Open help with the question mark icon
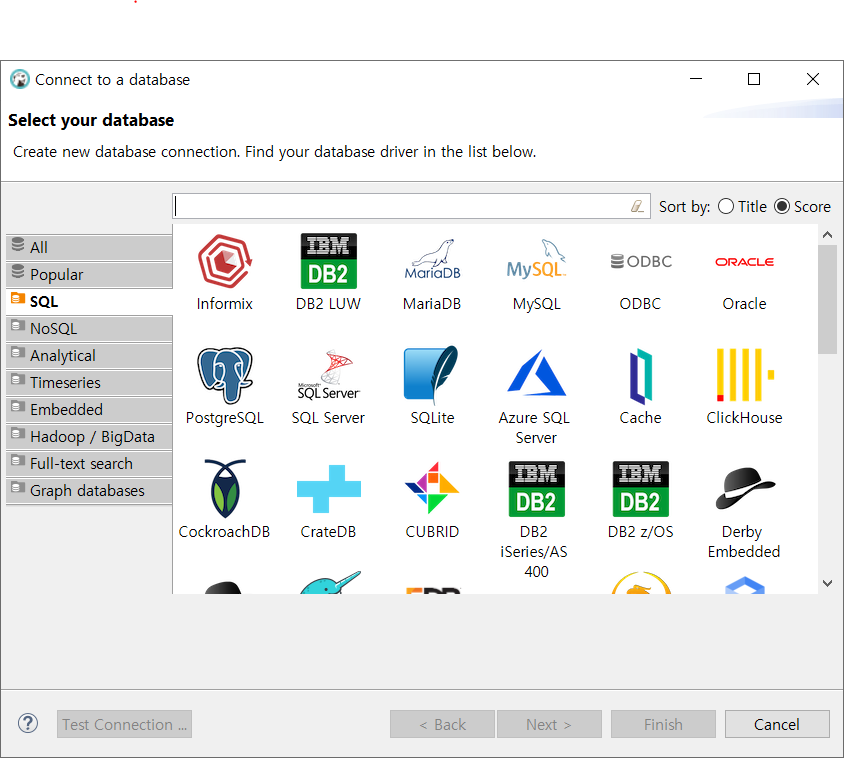844x758 pixels. pyautogui.click(x=28, y=723)
